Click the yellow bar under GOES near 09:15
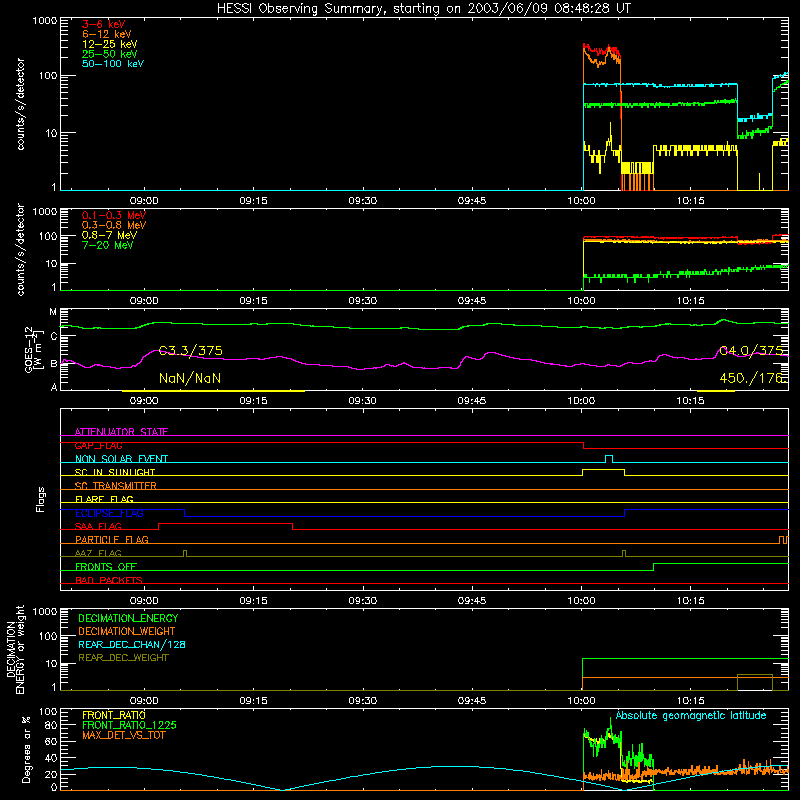The image size is (800, 800). [213, 391]
